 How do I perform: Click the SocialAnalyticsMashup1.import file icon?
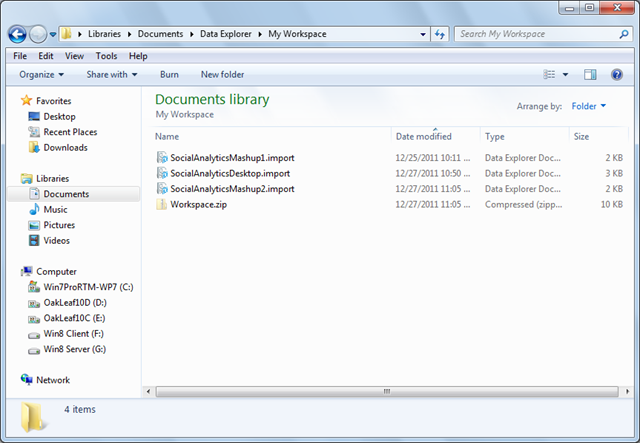(x=162, y=158)
